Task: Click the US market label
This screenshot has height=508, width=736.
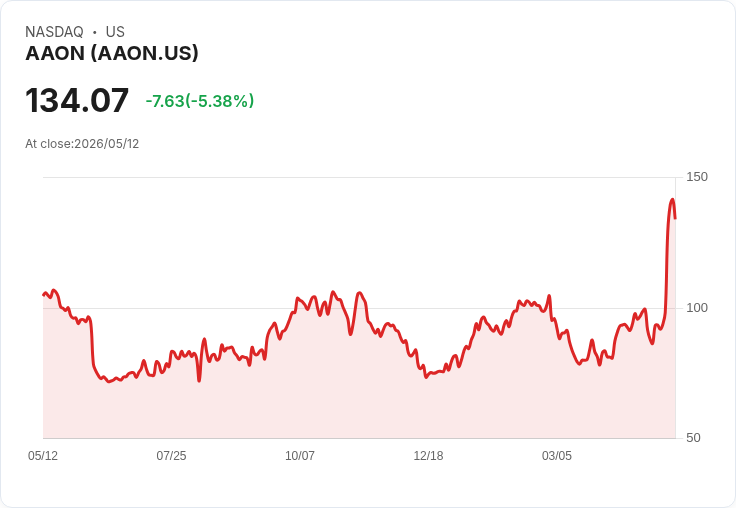Action: pos(115,32)
